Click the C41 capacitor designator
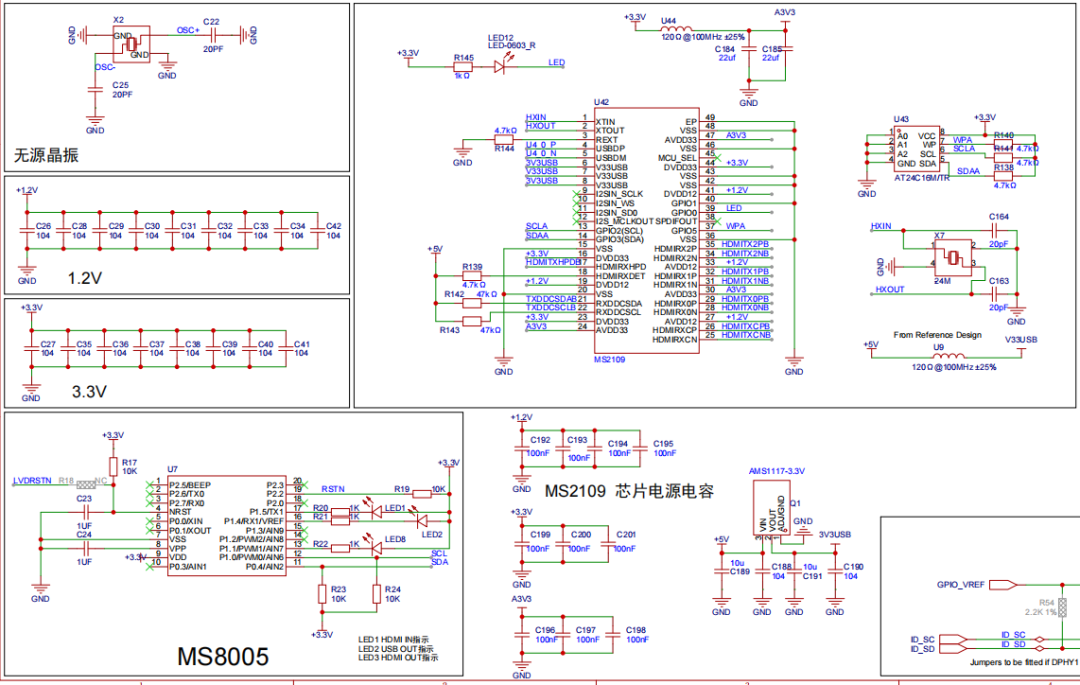The image size is (1080, 685). pyautogui.click(x=302, y=344)
